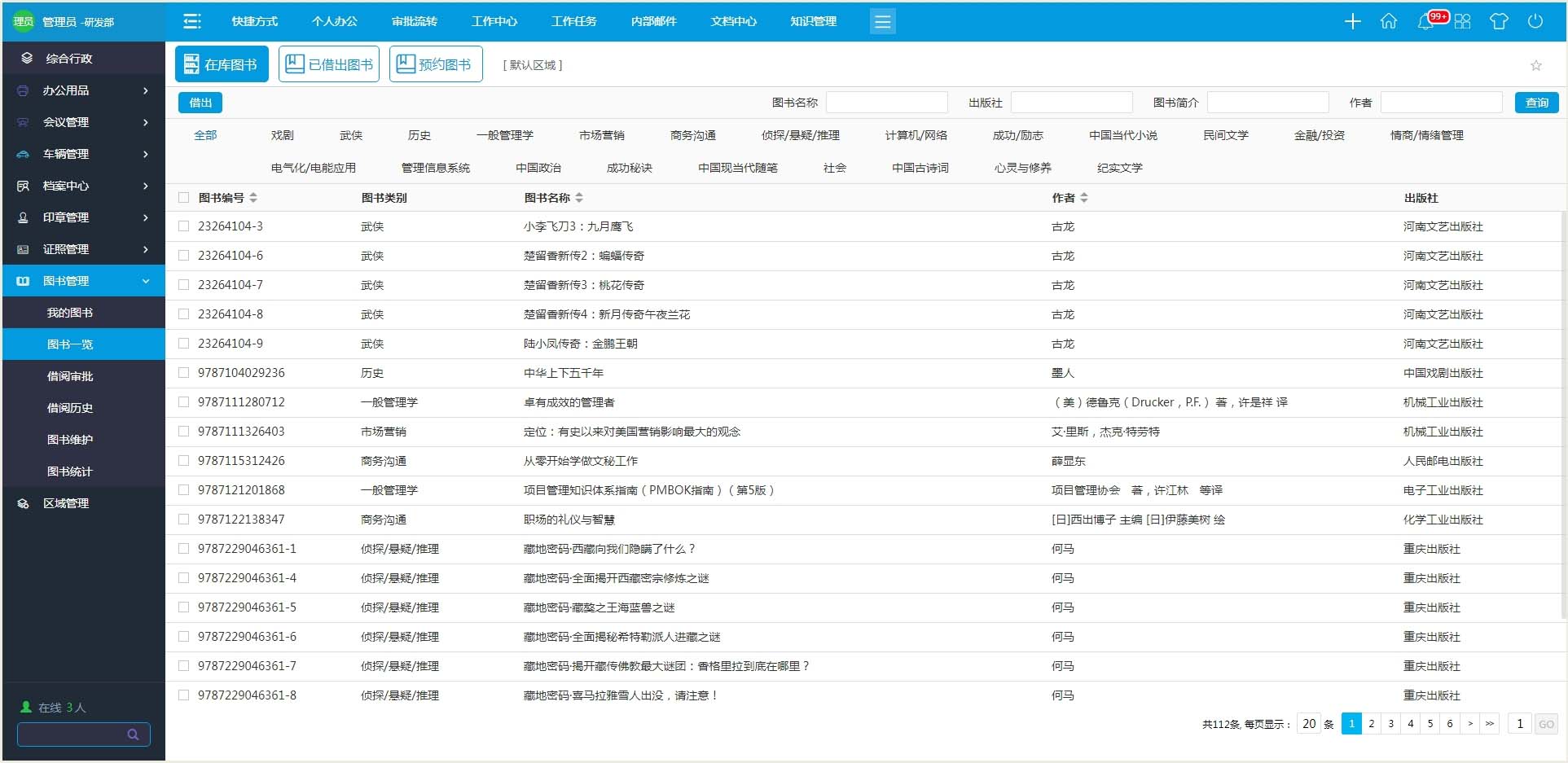The image size is (1568, 763).
Task: Click the 借出 button
Action: pos(200,103)
